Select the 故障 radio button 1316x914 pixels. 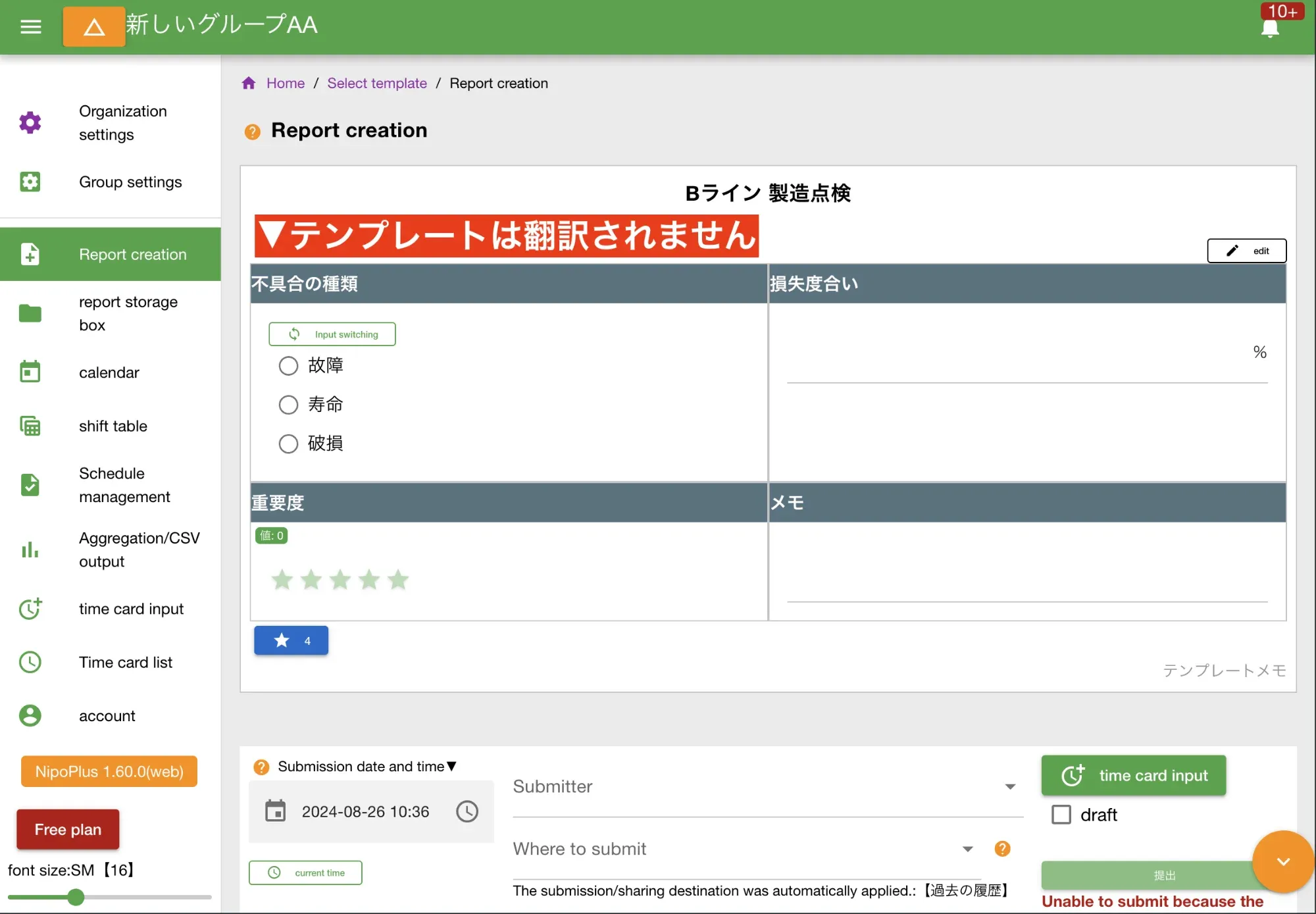(288, 365)
